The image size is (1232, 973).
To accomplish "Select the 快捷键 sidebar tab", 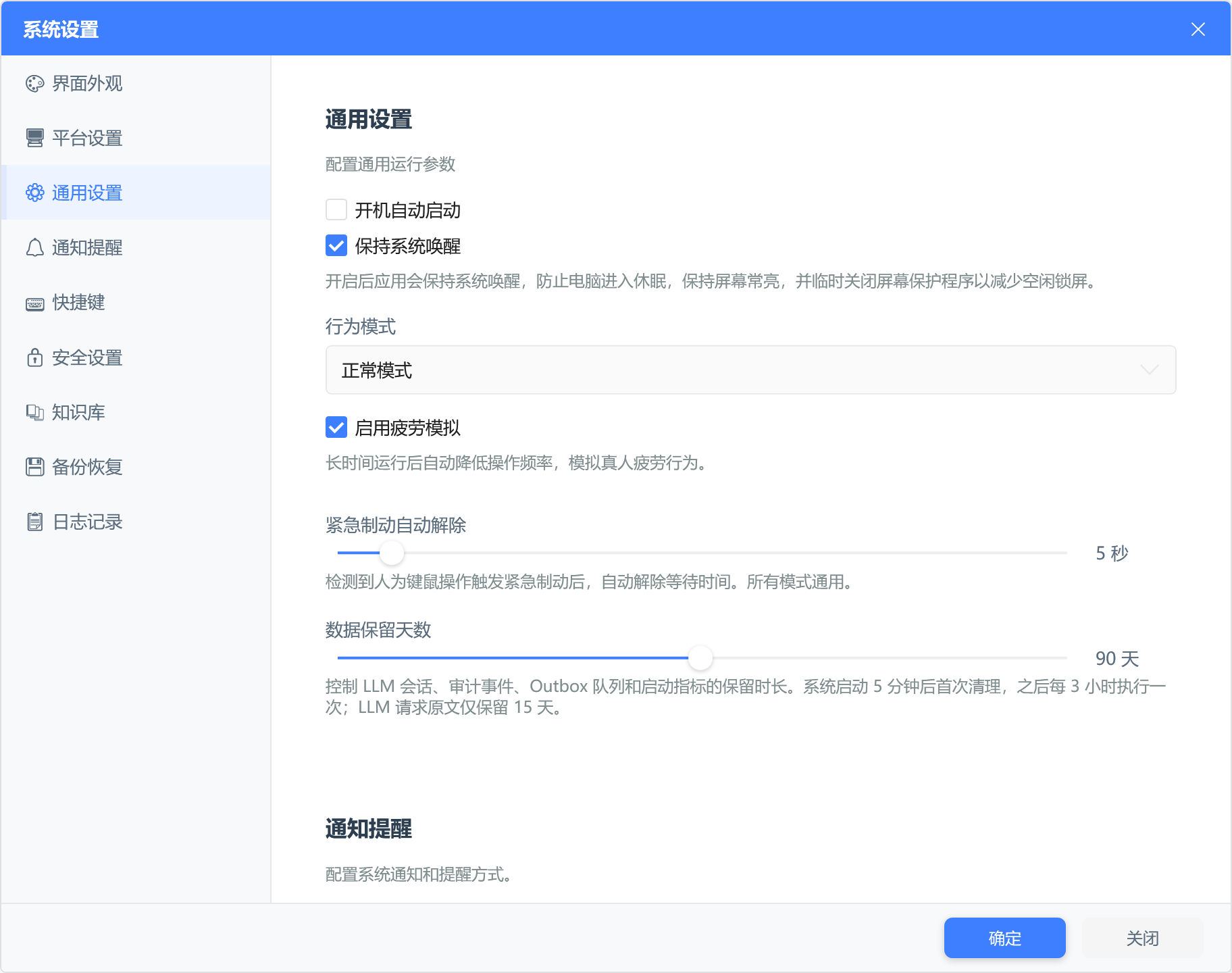I will tap(136, 303).
